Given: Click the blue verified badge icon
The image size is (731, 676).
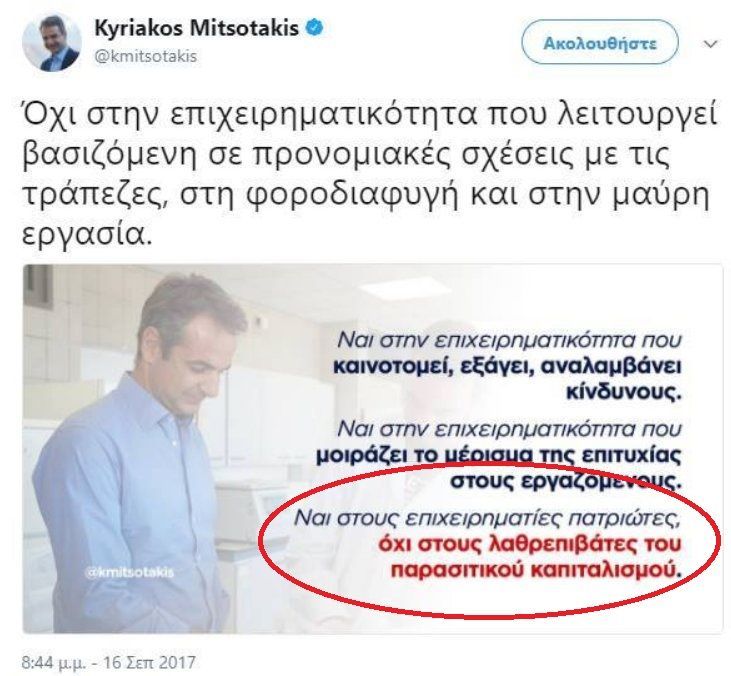Looking at the screenshot, I should click(x=314, y=28).
